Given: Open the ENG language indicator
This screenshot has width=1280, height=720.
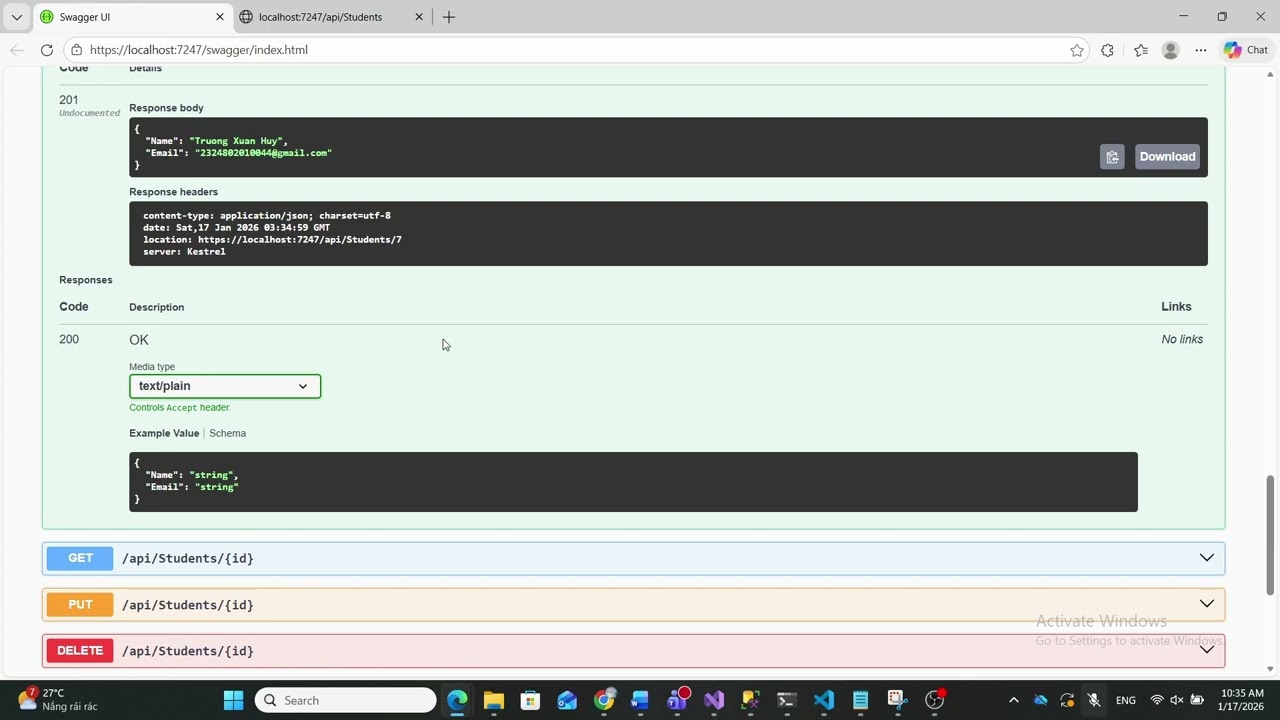Looking at the screenshot, I should [1126, 700].
